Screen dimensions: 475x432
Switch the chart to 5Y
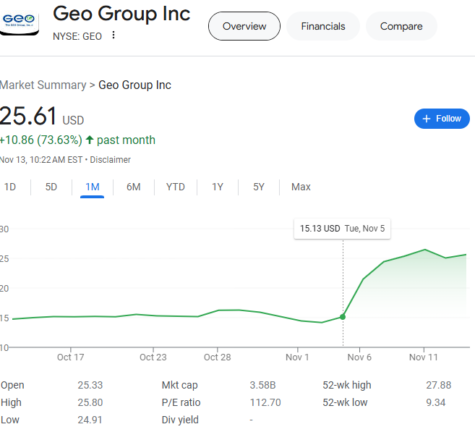258,187
